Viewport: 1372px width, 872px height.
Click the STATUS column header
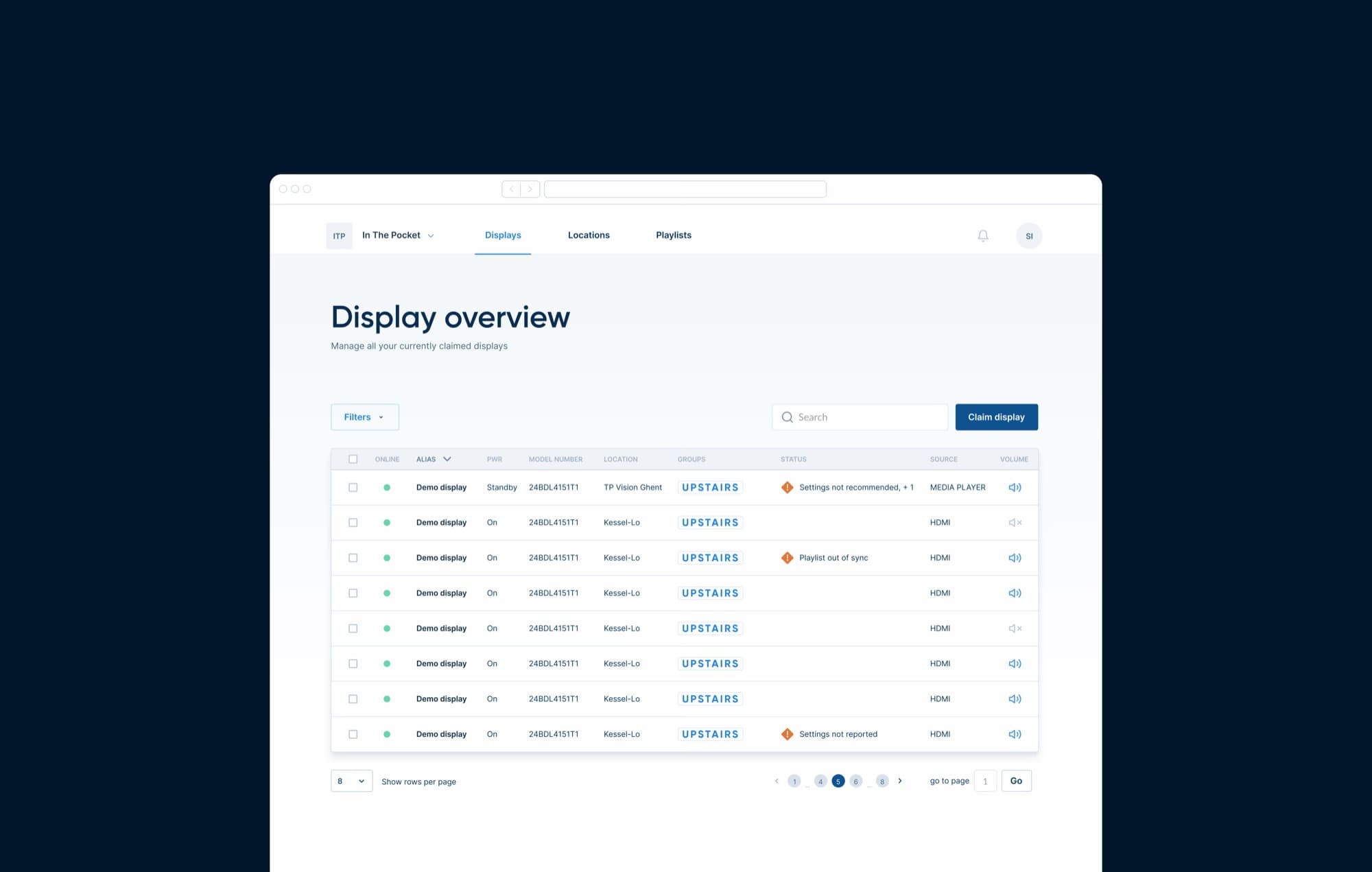click(x=794, y=459)
